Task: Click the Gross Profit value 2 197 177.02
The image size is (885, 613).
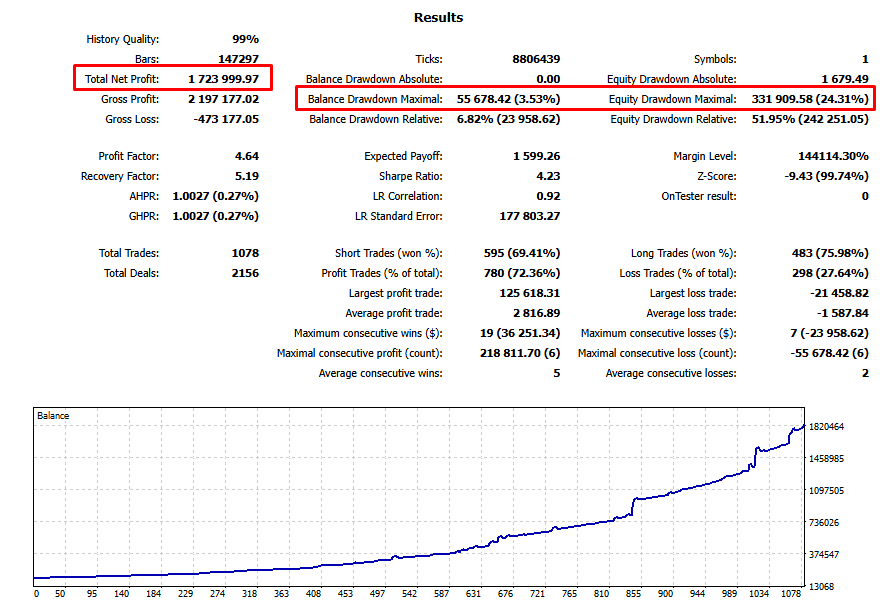Action: click(x=224, y=99)
